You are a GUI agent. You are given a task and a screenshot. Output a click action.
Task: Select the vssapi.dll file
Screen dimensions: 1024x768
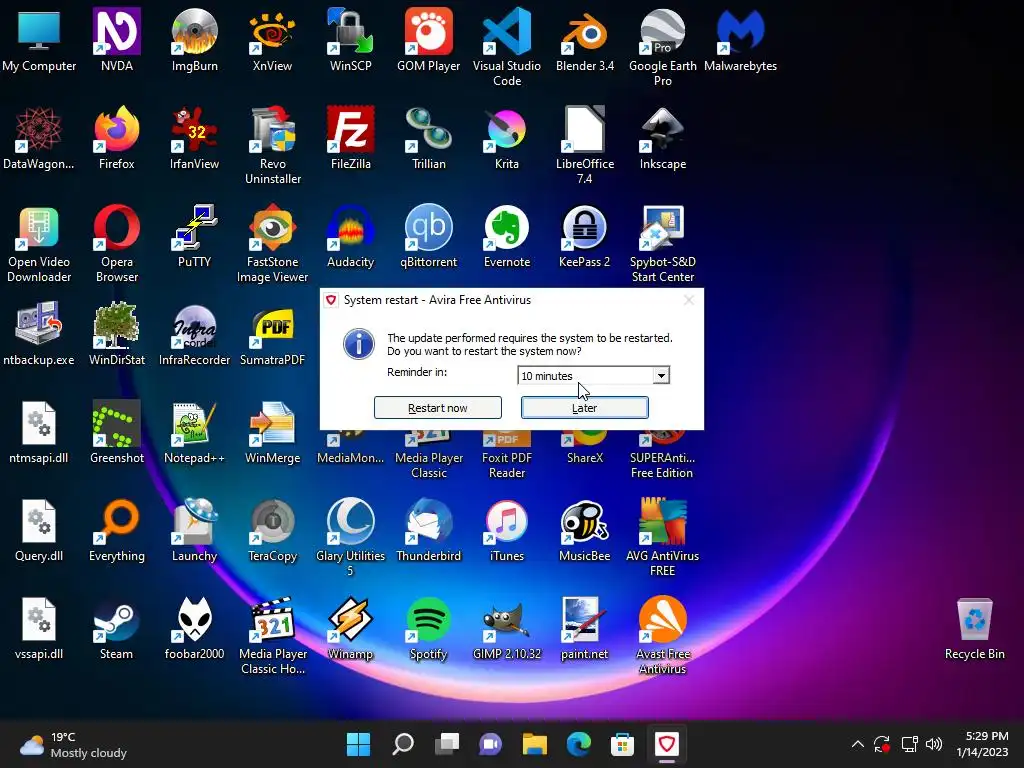pos(39,628)
